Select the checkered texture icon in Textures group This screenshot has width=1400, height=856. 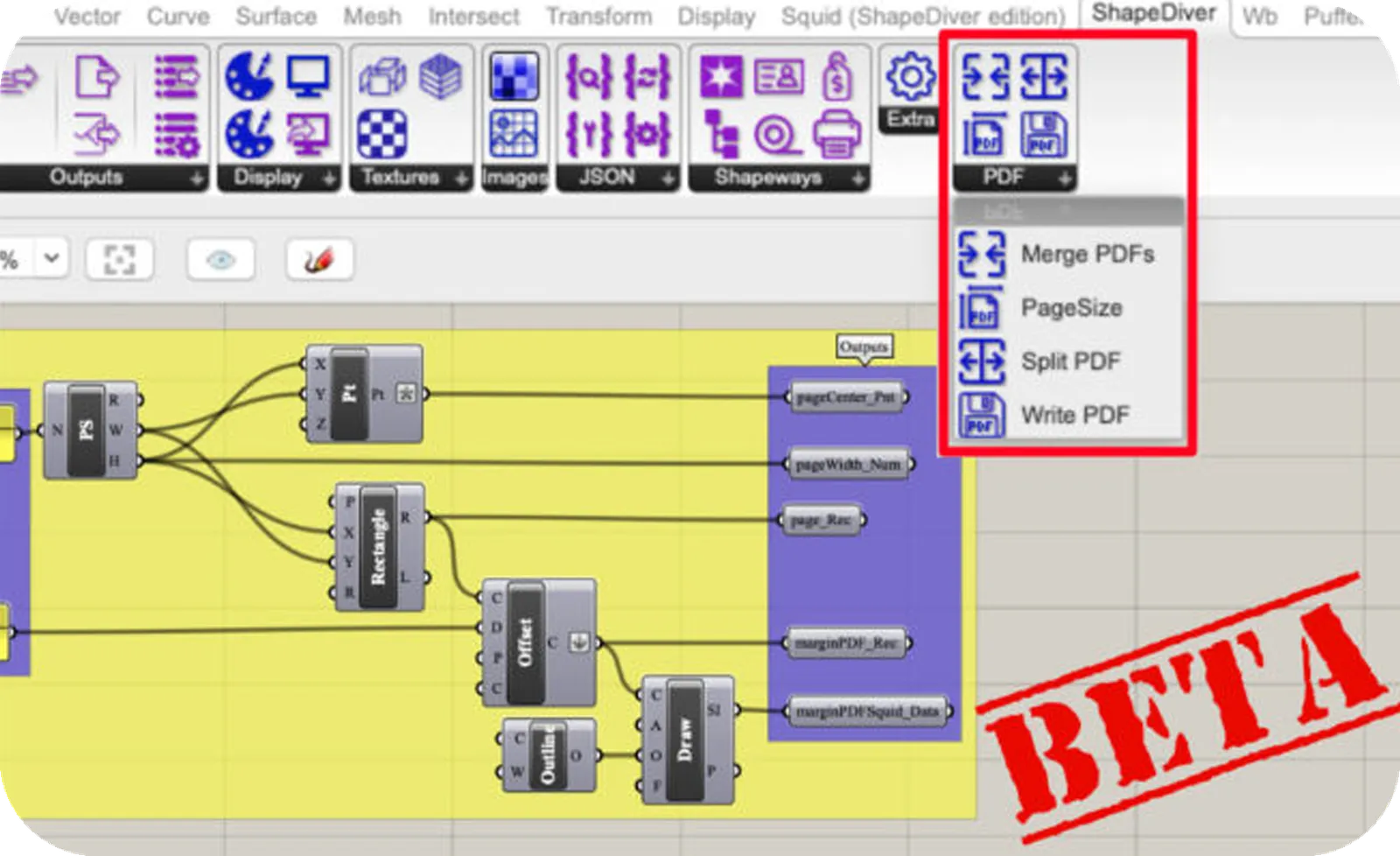click(x=381, y=132)
